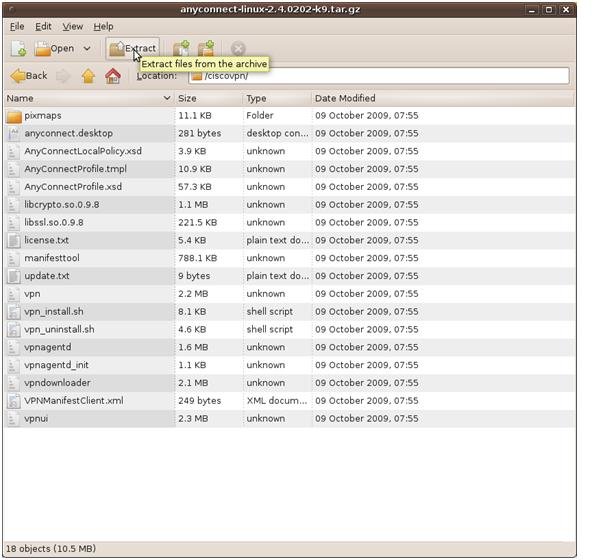Select the AnyConnectLocalPolicy.xsd file icon
Viewport: 600px width, 560px height.
click(14, 152)
